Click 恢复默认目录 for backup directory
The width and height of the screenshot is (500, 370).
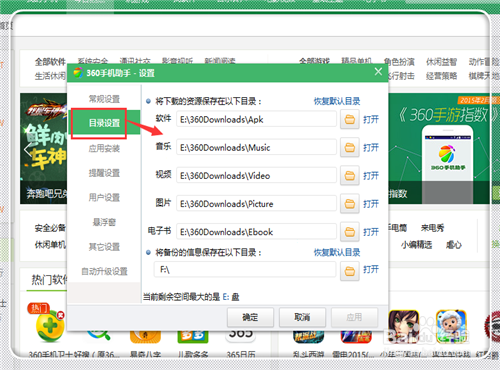click(337, 252)
